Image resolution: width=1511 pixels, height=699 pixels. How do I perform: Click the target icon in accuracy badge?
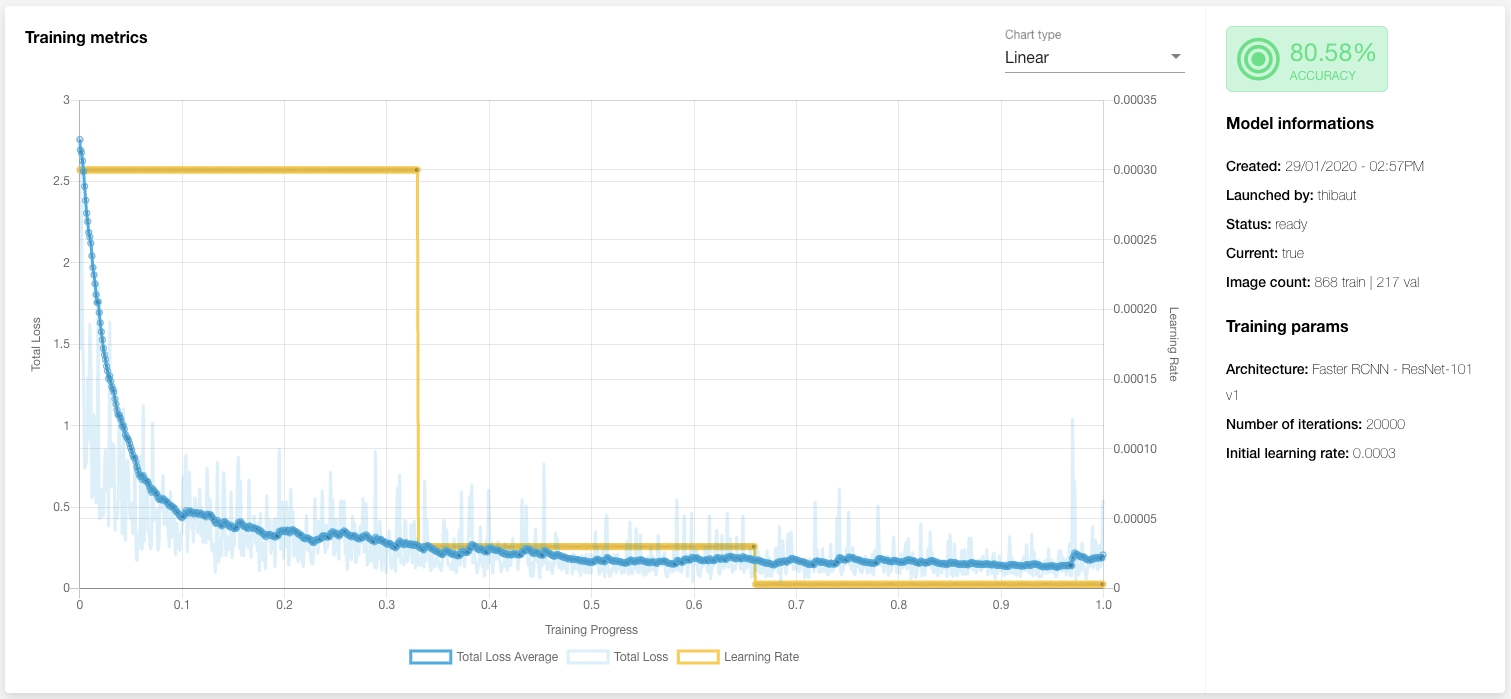point(1258,59)
